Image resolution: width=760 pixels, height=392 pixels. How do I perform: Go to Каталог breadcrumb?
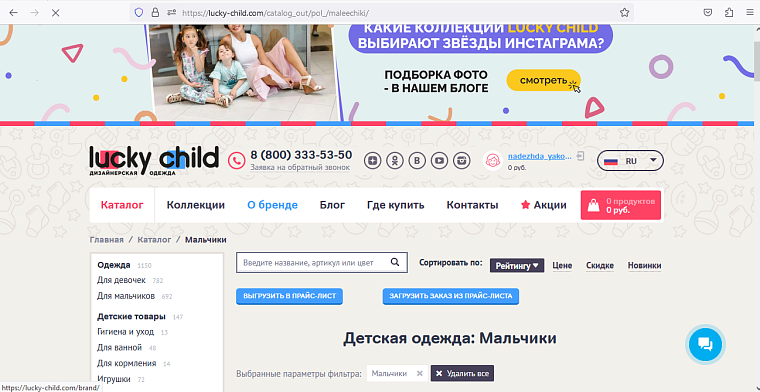154,240
